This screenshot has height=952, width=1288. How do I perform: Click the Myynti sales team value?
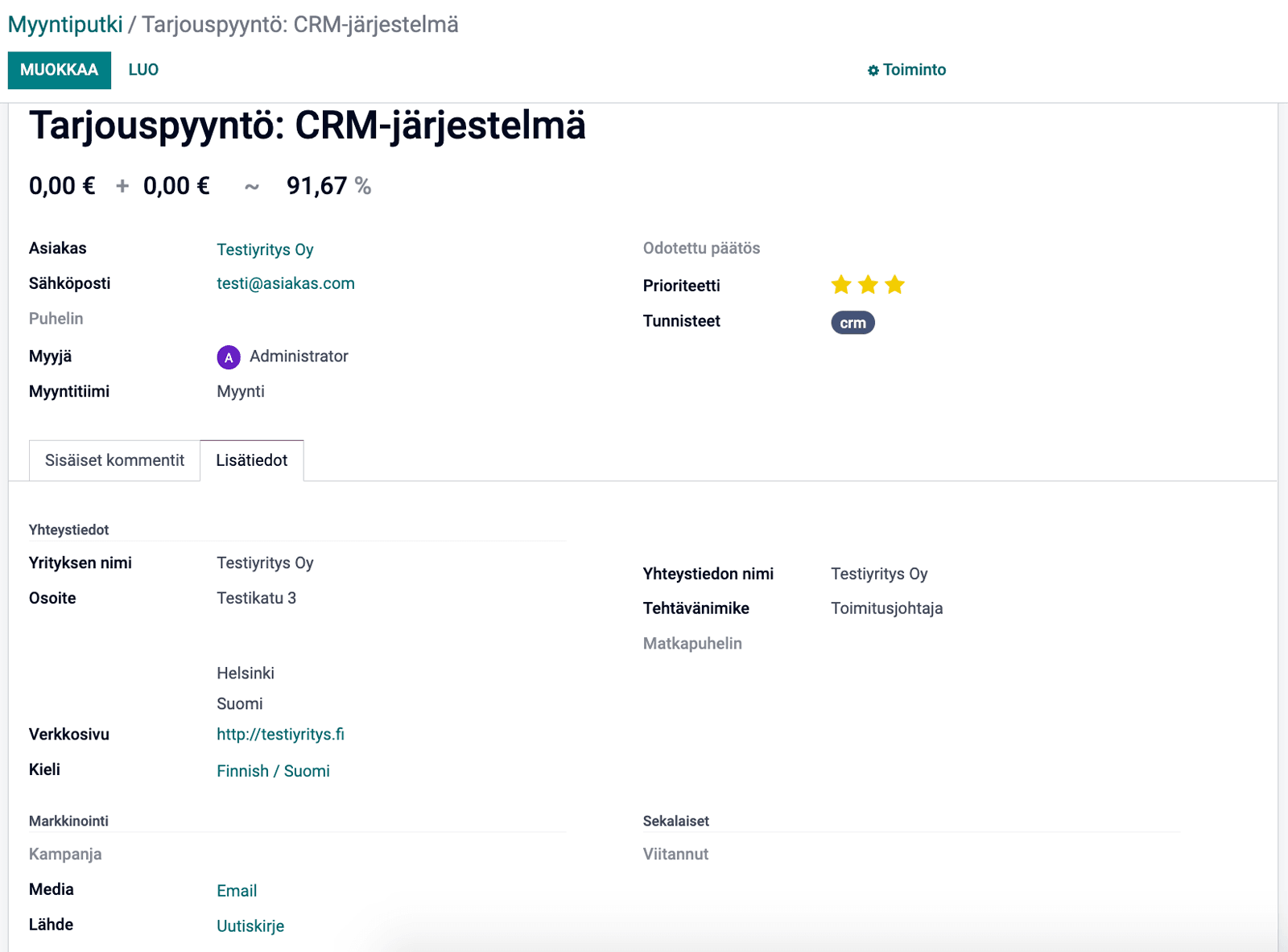point(241,392)
